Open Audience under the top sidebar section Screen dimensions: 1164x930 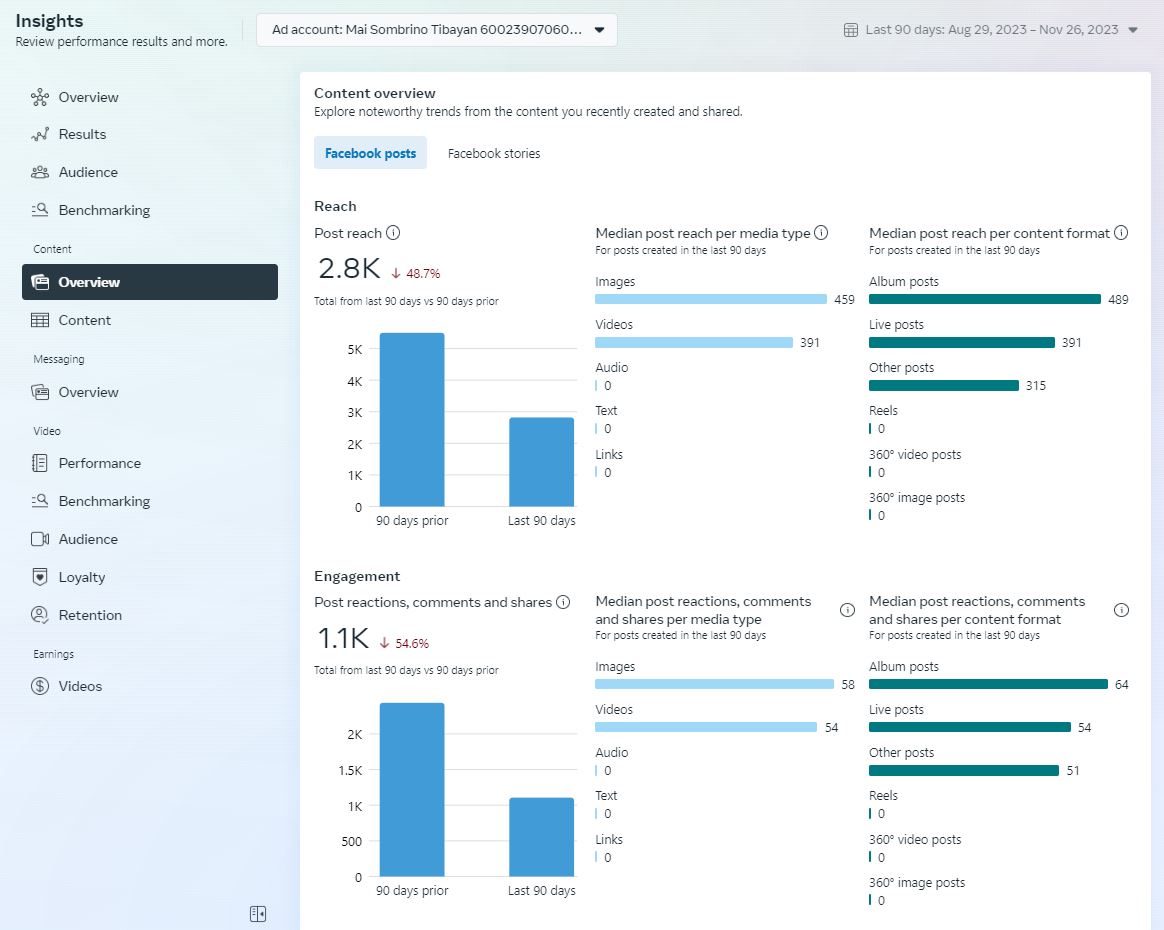pyautogui.click(x=88, y=172)
